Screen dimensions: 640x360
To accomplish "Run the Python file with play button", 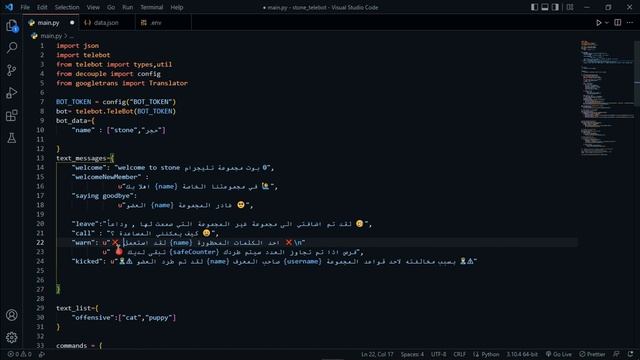I will (x=598, y=23).
